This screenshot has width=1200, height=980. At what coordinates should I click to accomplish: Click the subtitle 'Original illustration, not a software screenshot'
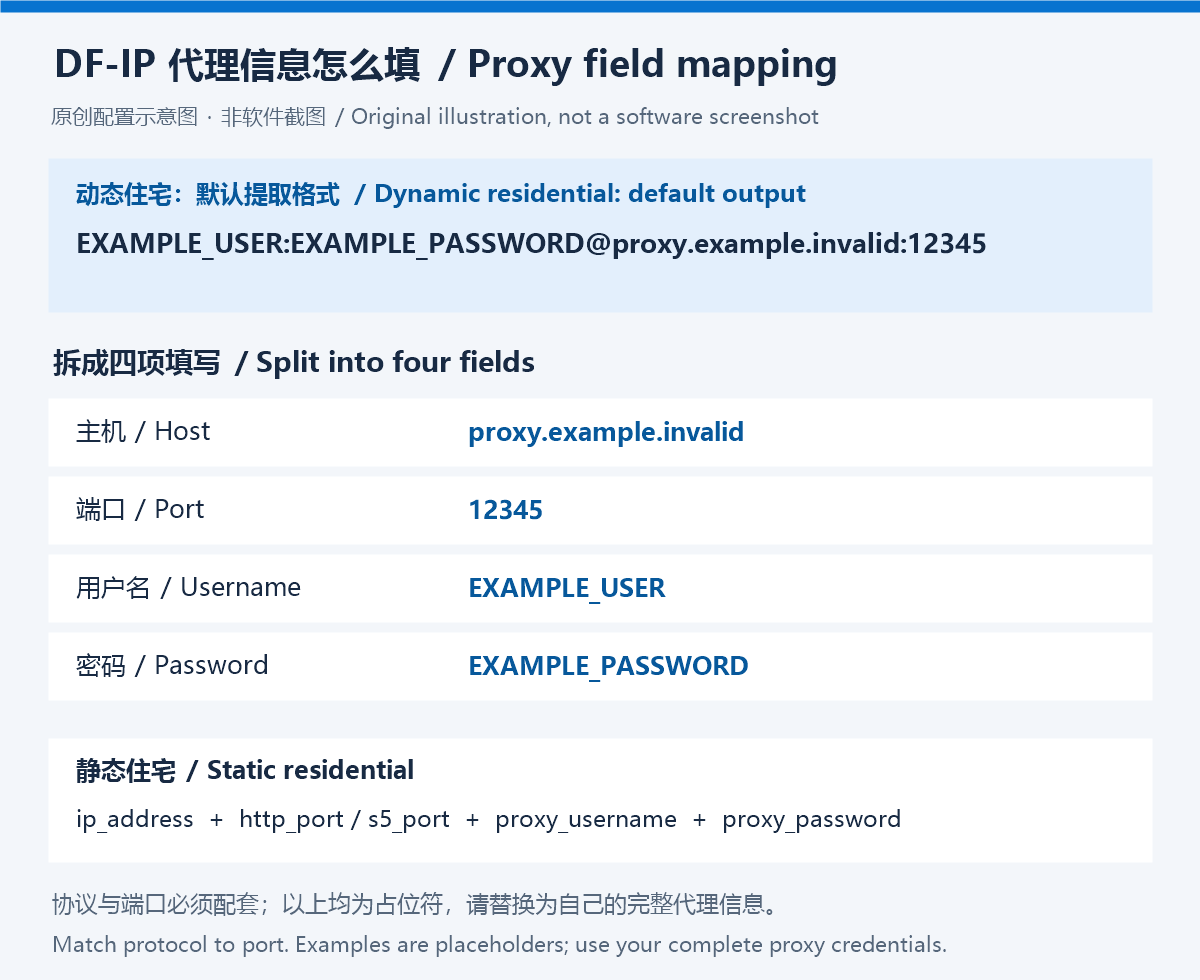585,116
